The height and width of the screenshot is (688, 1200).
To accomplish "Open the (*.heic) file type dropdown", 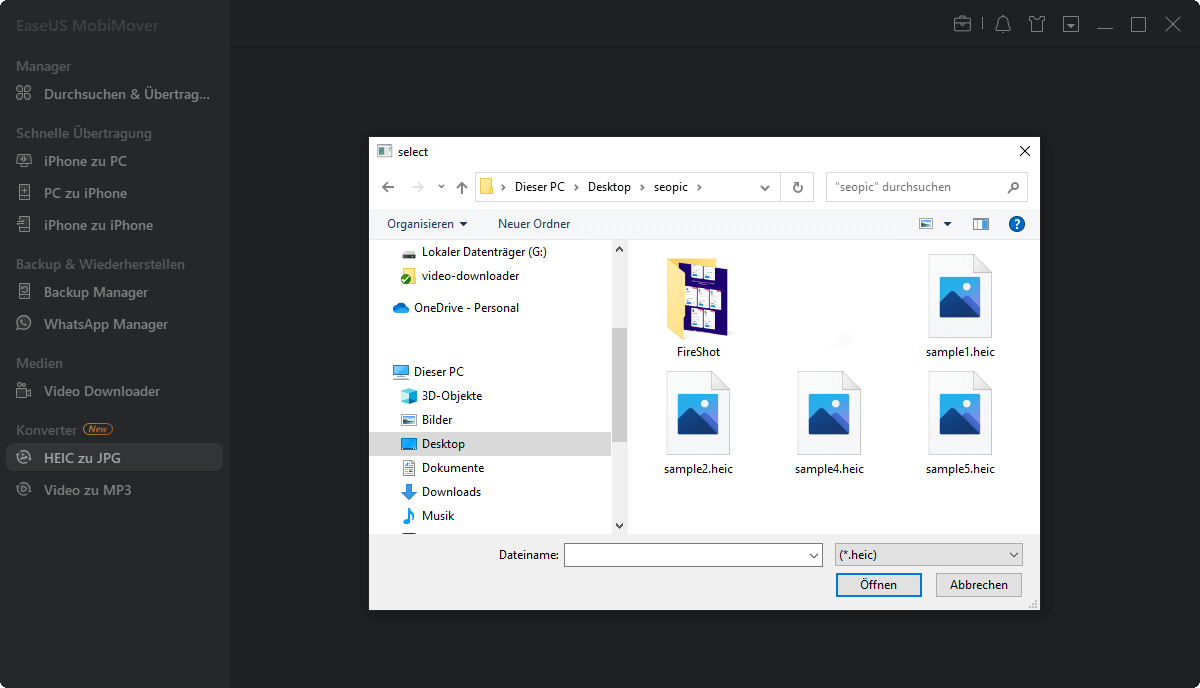I will (928, 555).
